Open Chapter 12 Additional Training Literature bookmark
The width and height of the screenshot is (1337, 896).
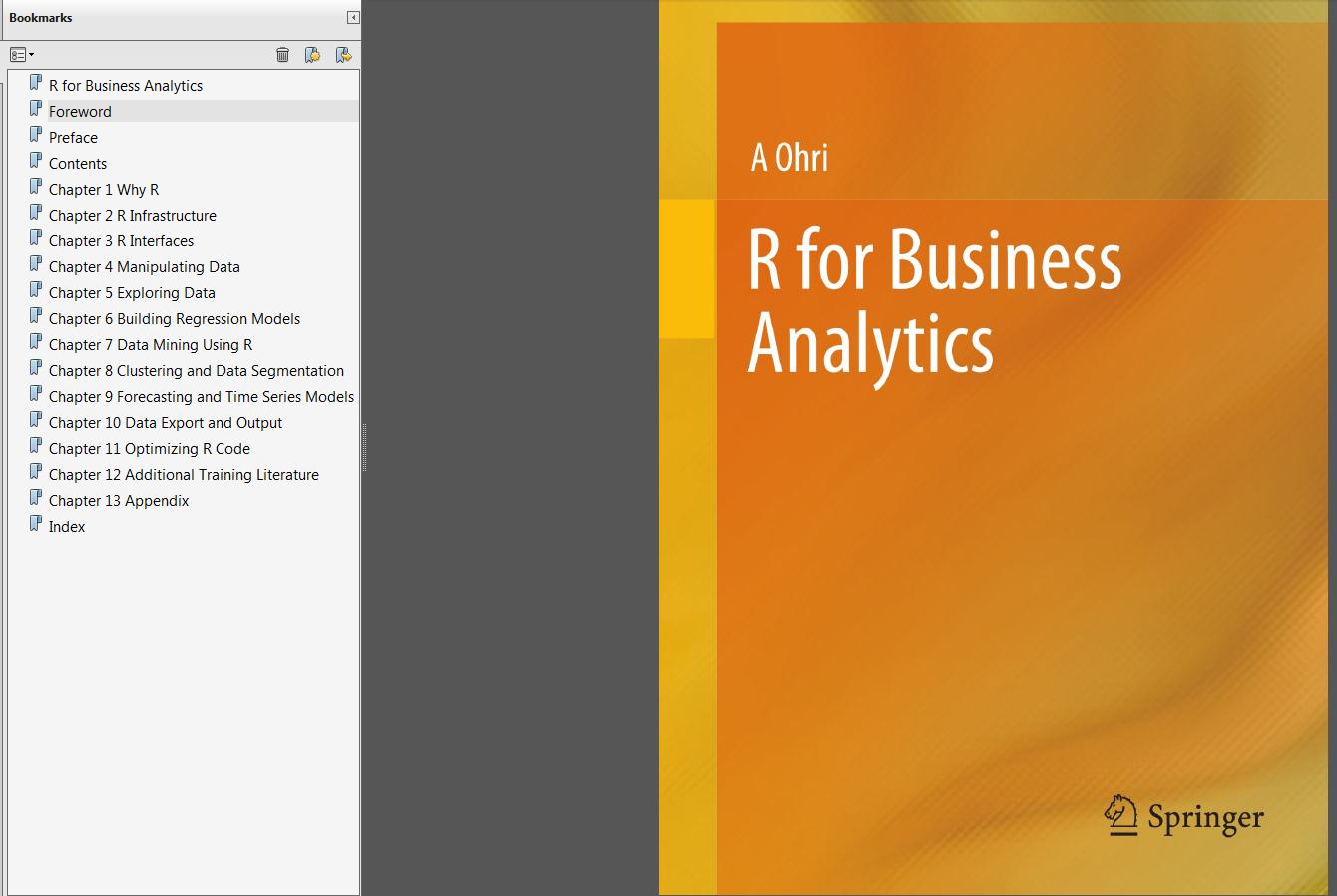point(184,475)
